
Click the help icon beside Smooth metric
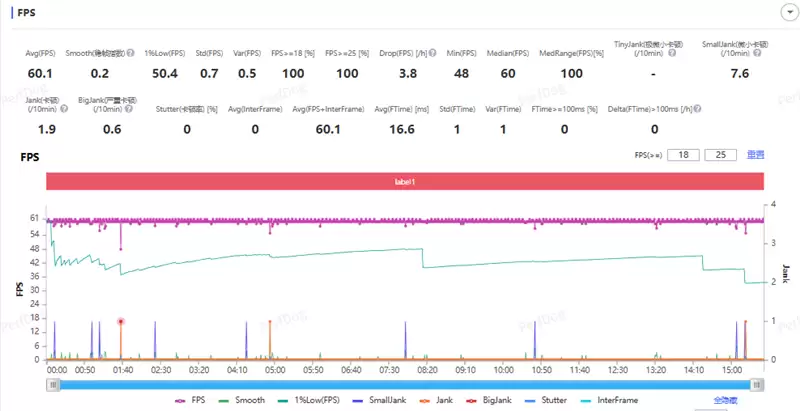pyautogui.click(x=132, y=53)
